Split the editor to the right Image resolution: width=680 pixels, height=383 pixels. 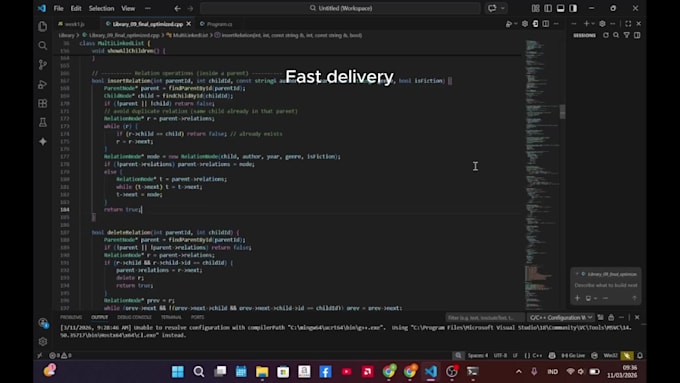pyautogui.click(x=546, y=24)
